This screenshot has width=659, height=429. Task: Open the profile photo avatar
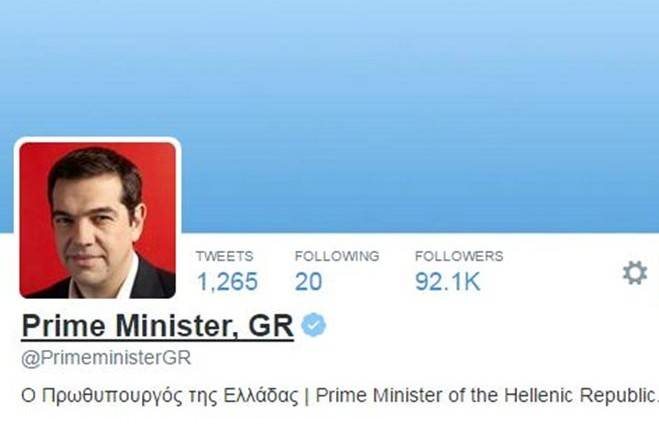tap(98, 220)
